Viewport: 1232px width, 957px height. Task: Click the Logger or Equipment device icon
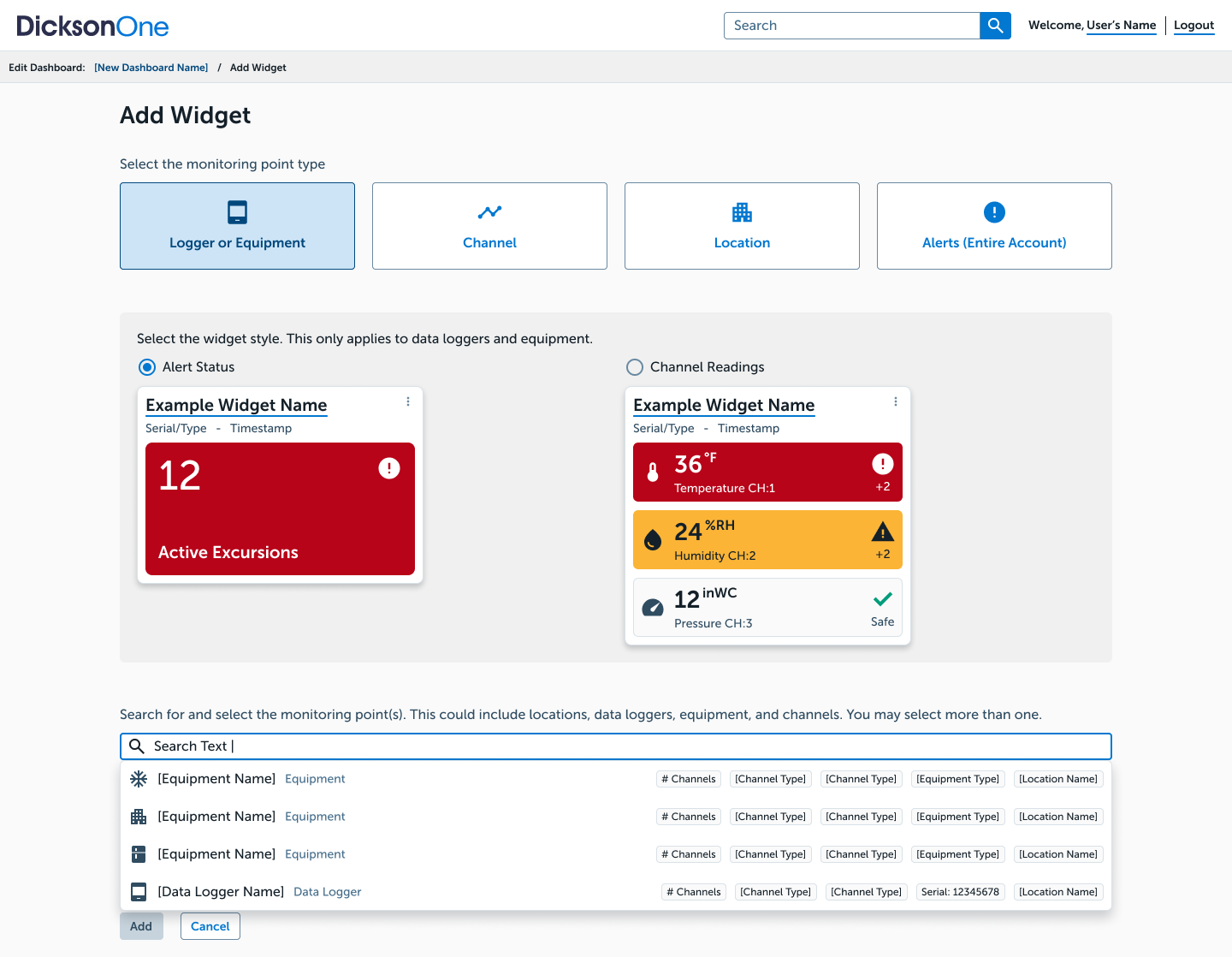click(237, 211)
